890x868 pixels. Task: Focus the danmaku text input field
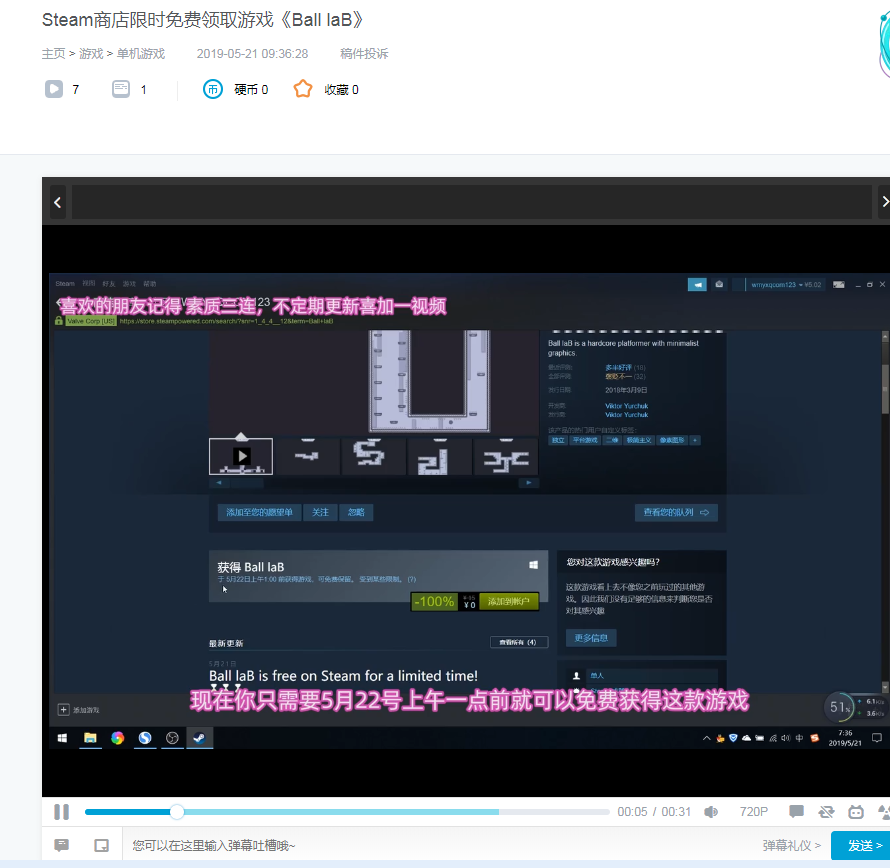pos(443,845)
